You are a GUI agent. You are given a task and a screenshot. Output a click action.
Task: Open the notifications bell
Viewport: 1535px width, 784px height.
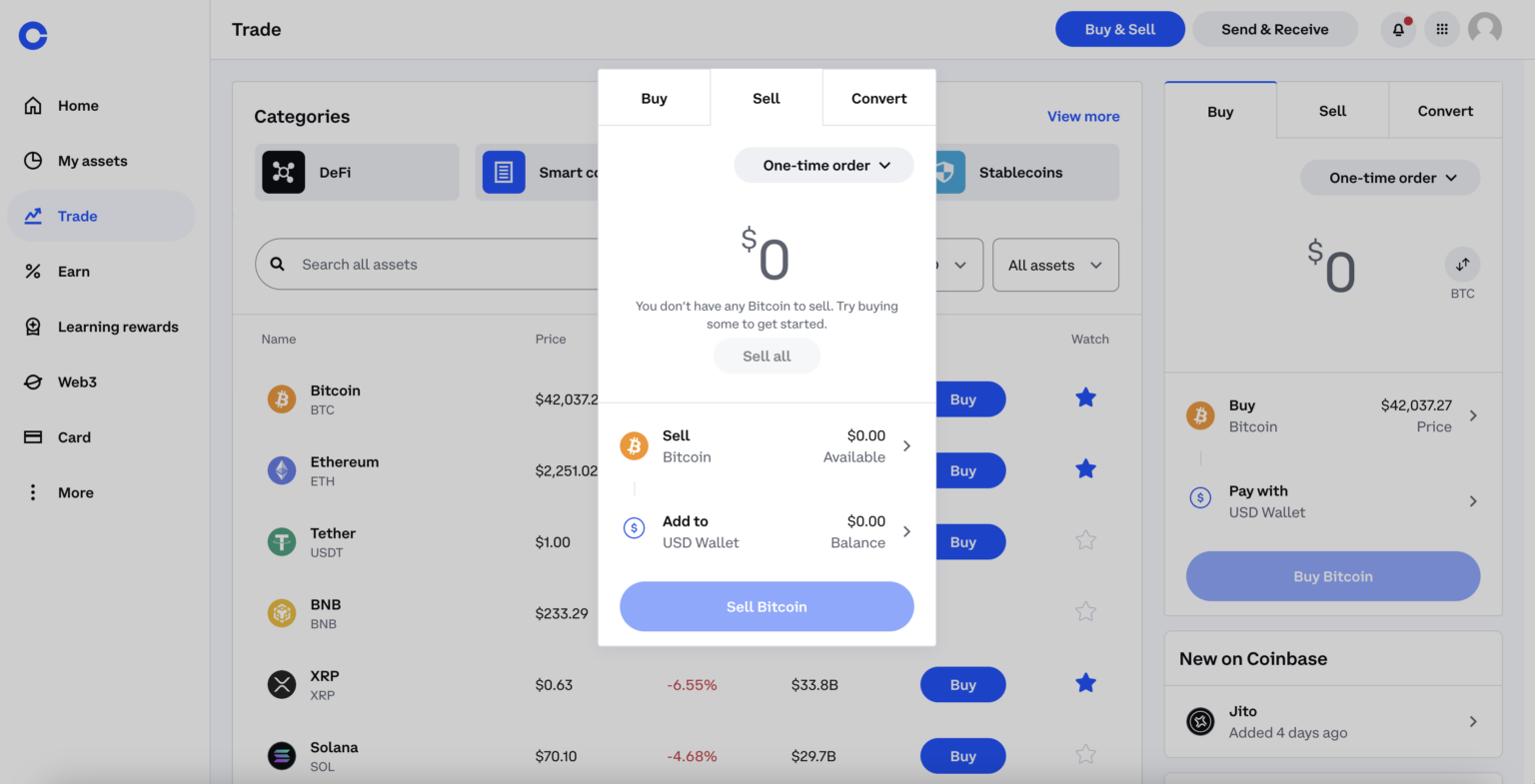click(1398, 29)
